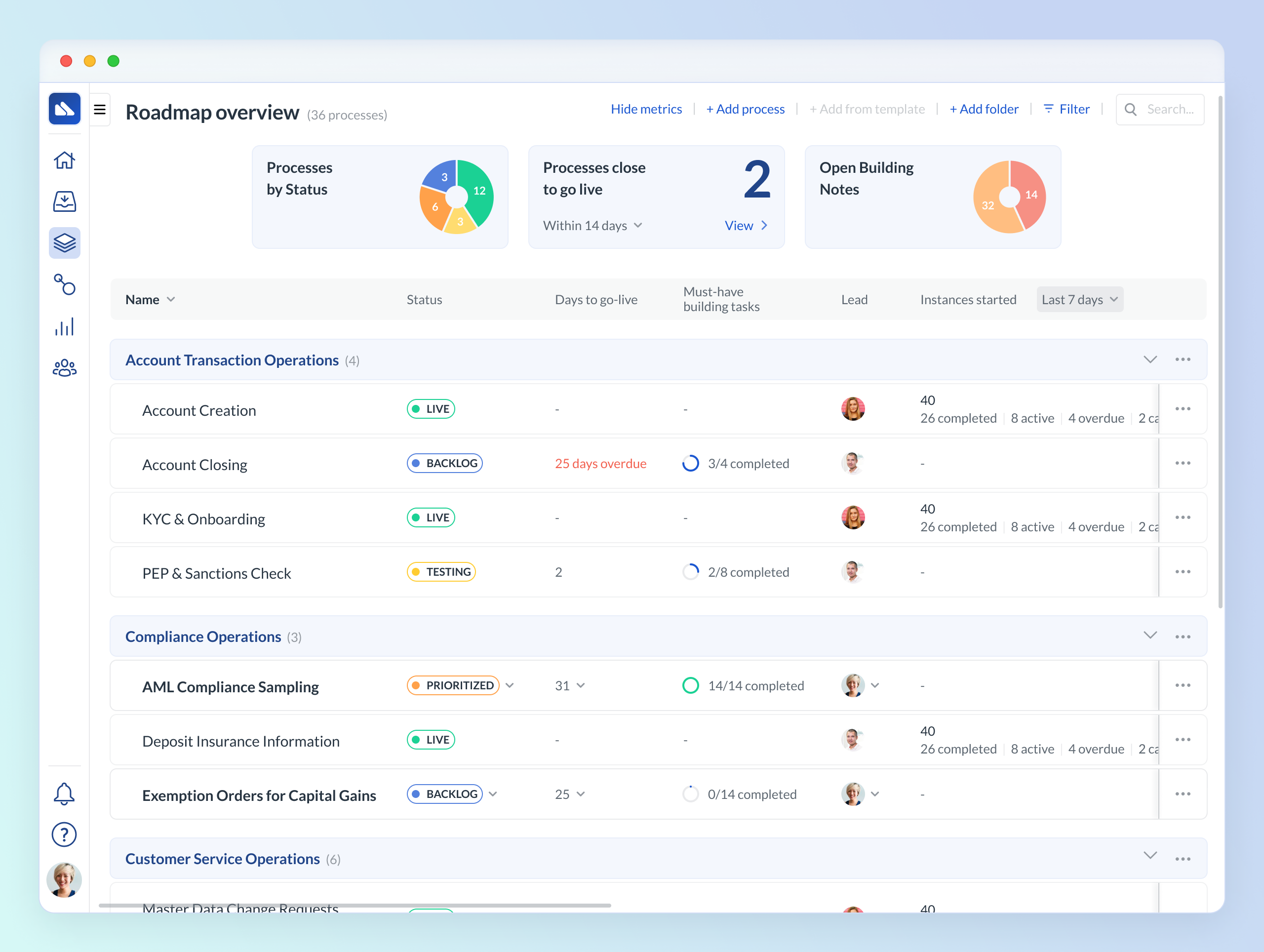Open the Team members icon in sidebar
The height and width of the screenshot is (952, 1264).
65,367
